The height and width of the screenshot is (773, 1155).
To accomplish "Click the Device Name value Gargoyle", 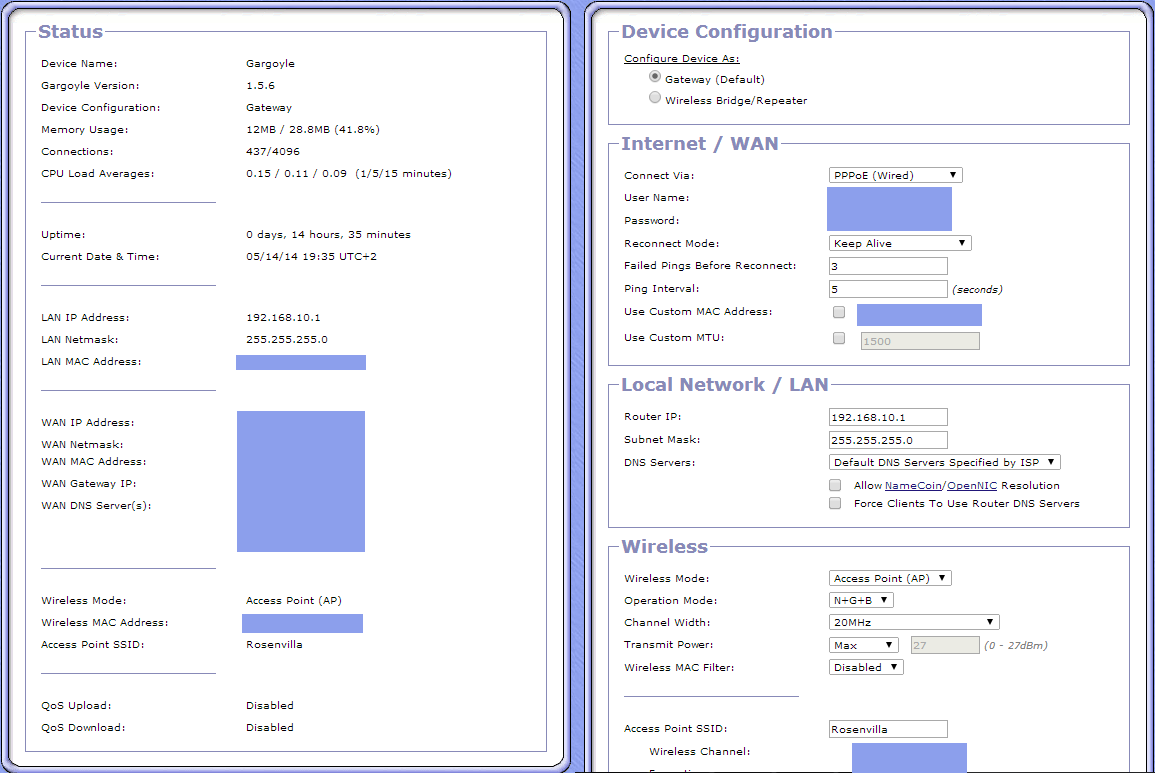I will [270, 63].
